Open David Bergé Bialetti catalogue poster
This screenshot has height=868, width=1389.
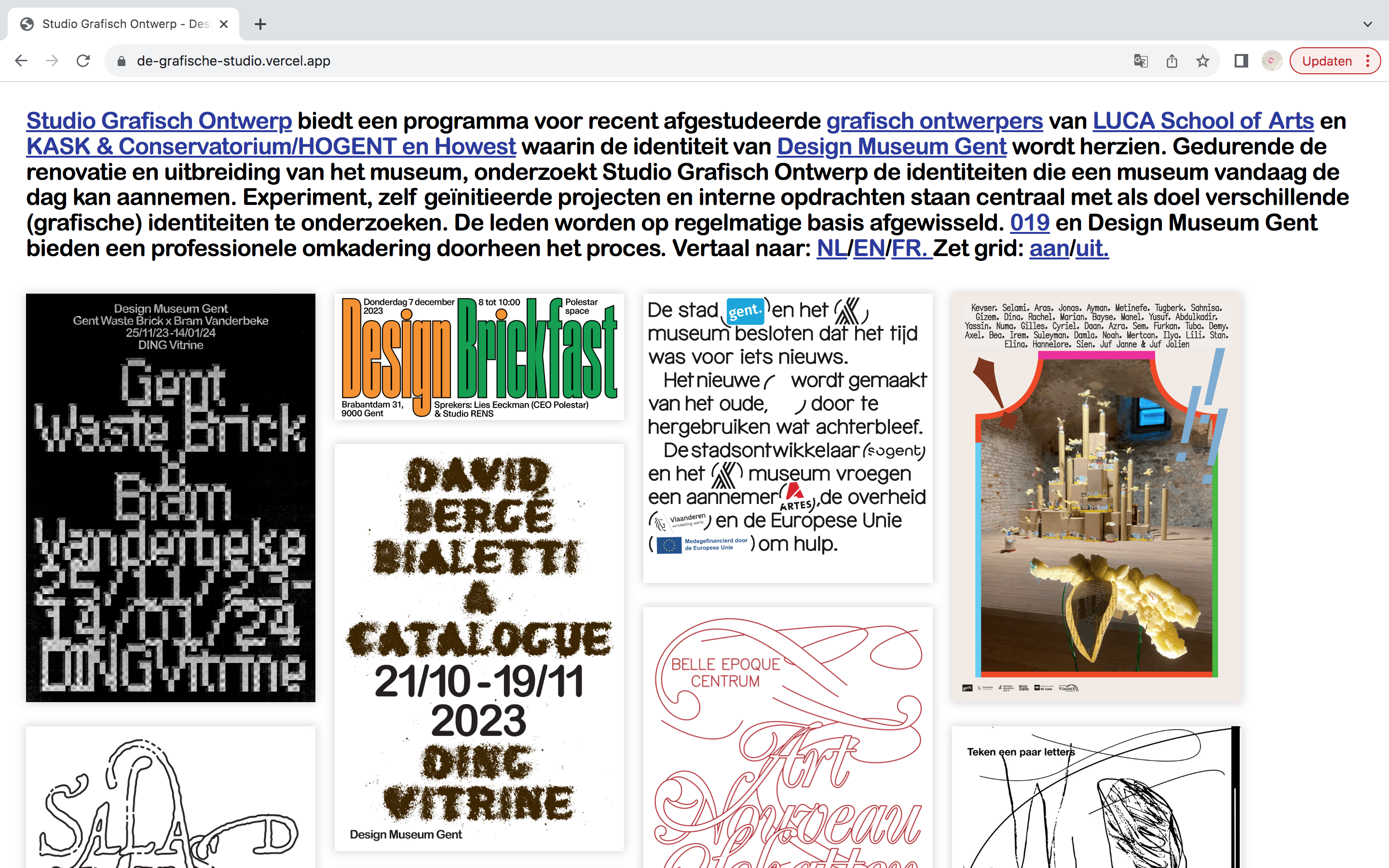tap(479, 648)
